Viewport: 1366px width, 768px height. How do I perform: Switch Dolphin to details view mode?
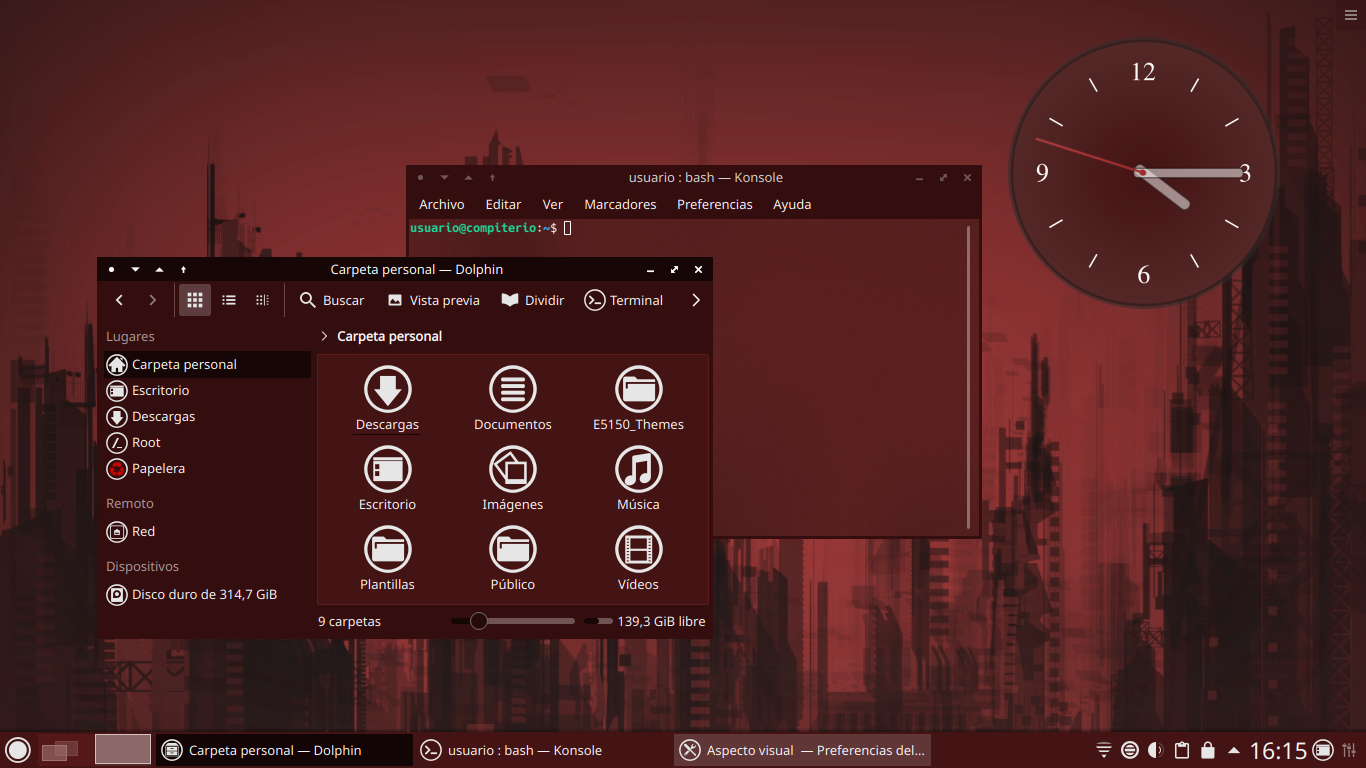pyautogui.click(x=262, y=300)
